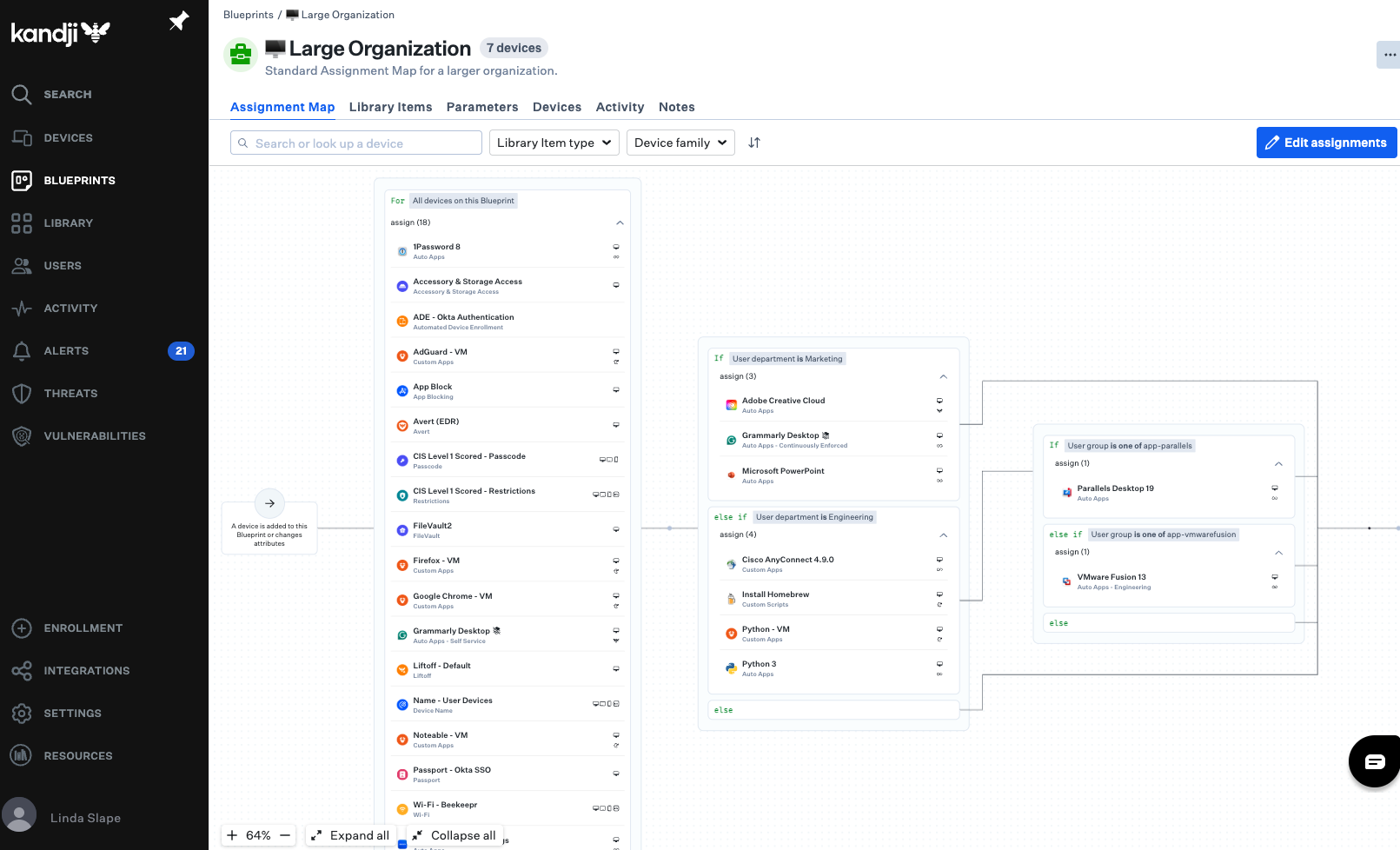The image size is (1400, 850).
Task: Select the Parallels Desktop 19 item
Action: pyautogui.click(x=1170, y=493)
